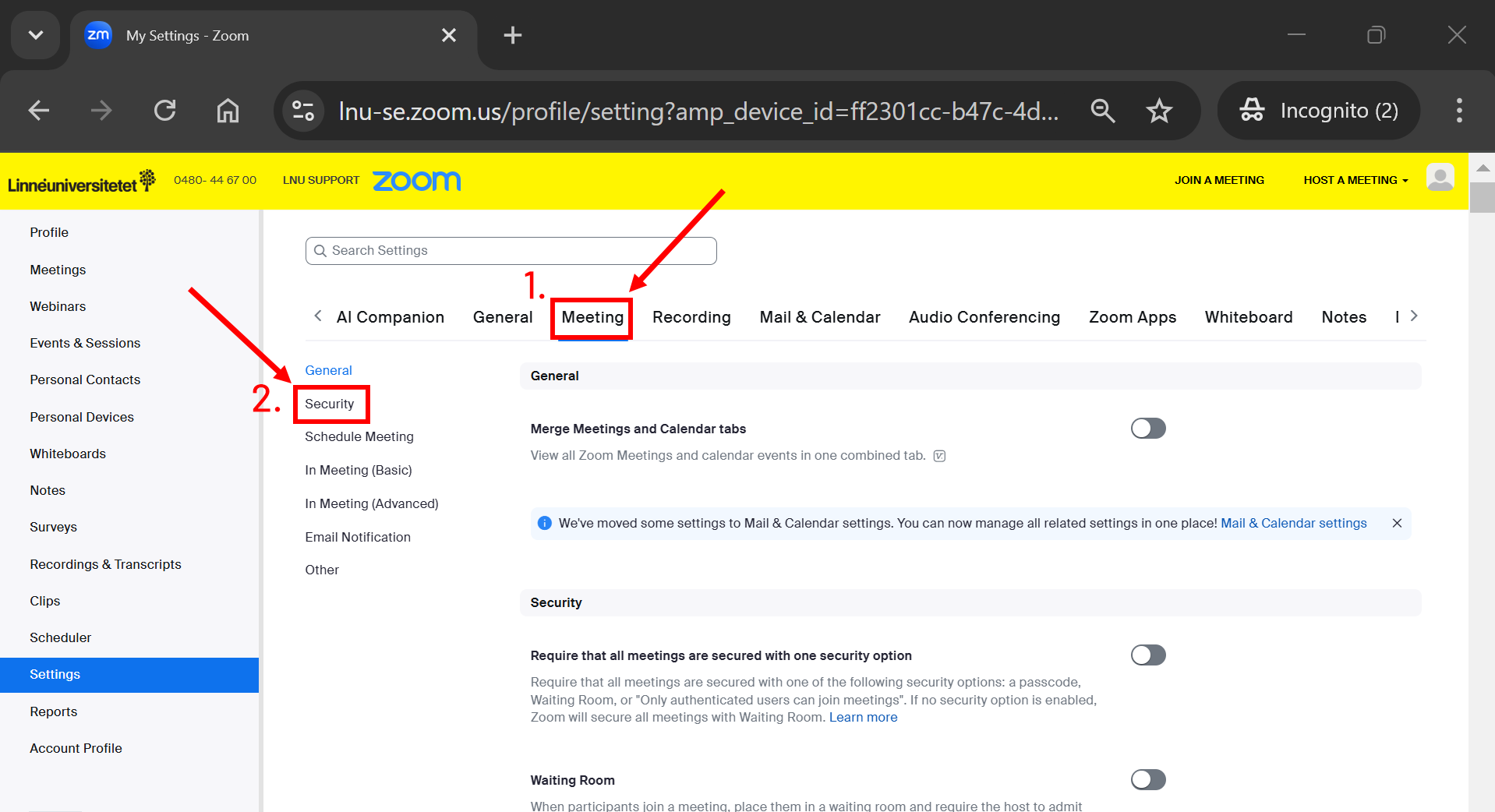
Task: Click the zoom magnifier icon in address bar
Action: [1102, 111]
